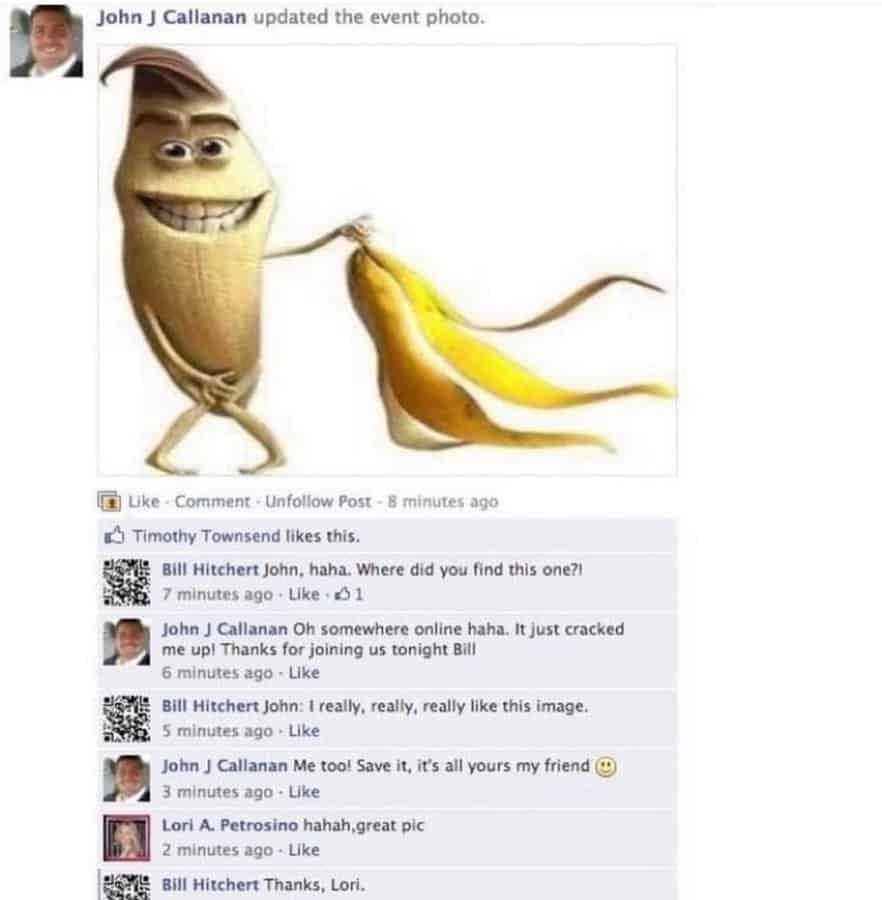Open Lori A. Petrosino's profile name link

click(230, 825)
